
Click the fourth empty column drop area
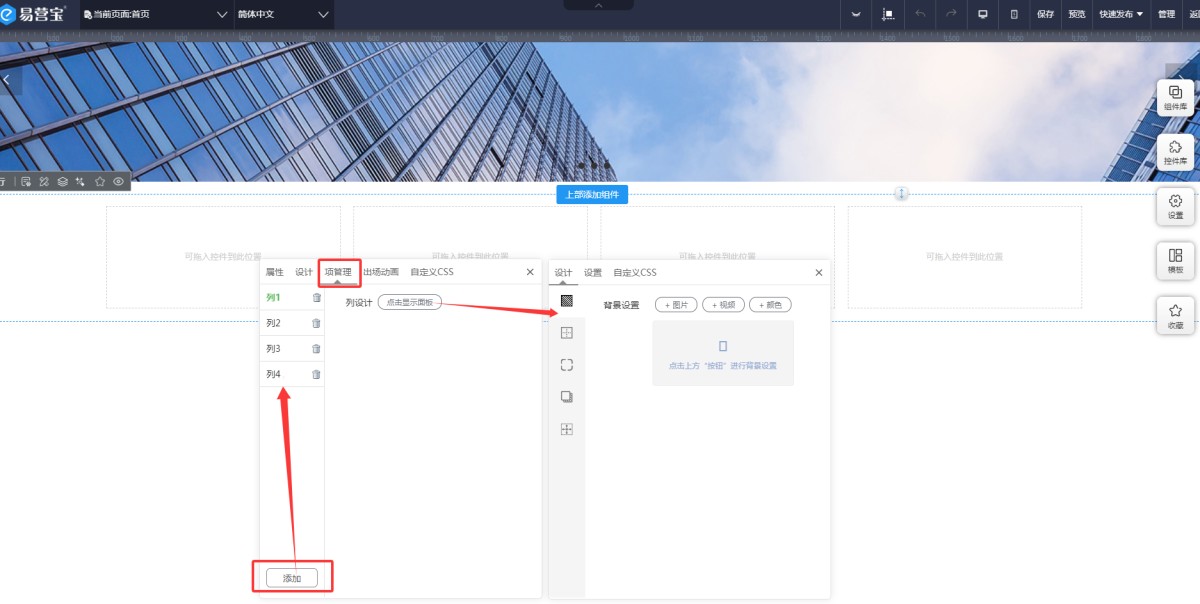[964, 257]
